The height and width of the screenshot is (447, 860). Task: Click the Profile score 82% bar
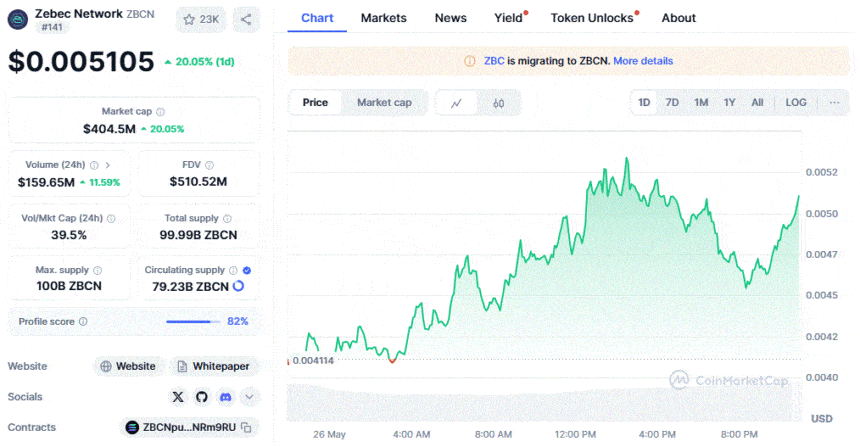193,321
